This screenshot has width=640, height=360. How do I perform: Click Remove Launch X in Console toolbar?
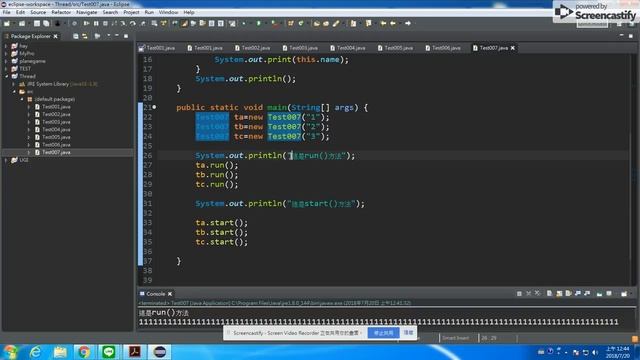(x=529, y=293)
